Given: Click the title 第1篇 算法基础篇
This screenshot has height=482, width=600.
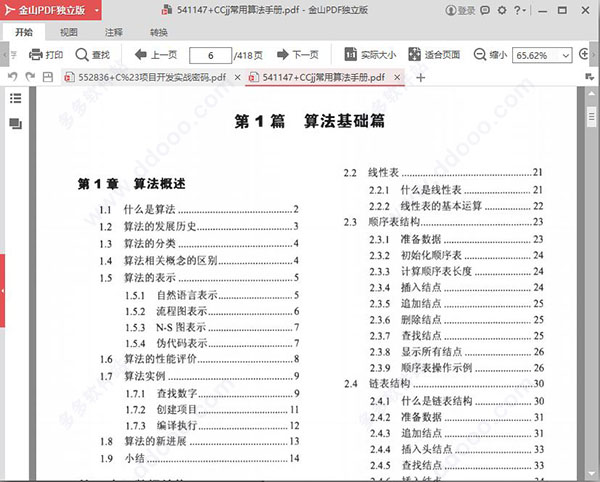Looking at the screenshot, I should pyautogui.click(x=309, y=122).
